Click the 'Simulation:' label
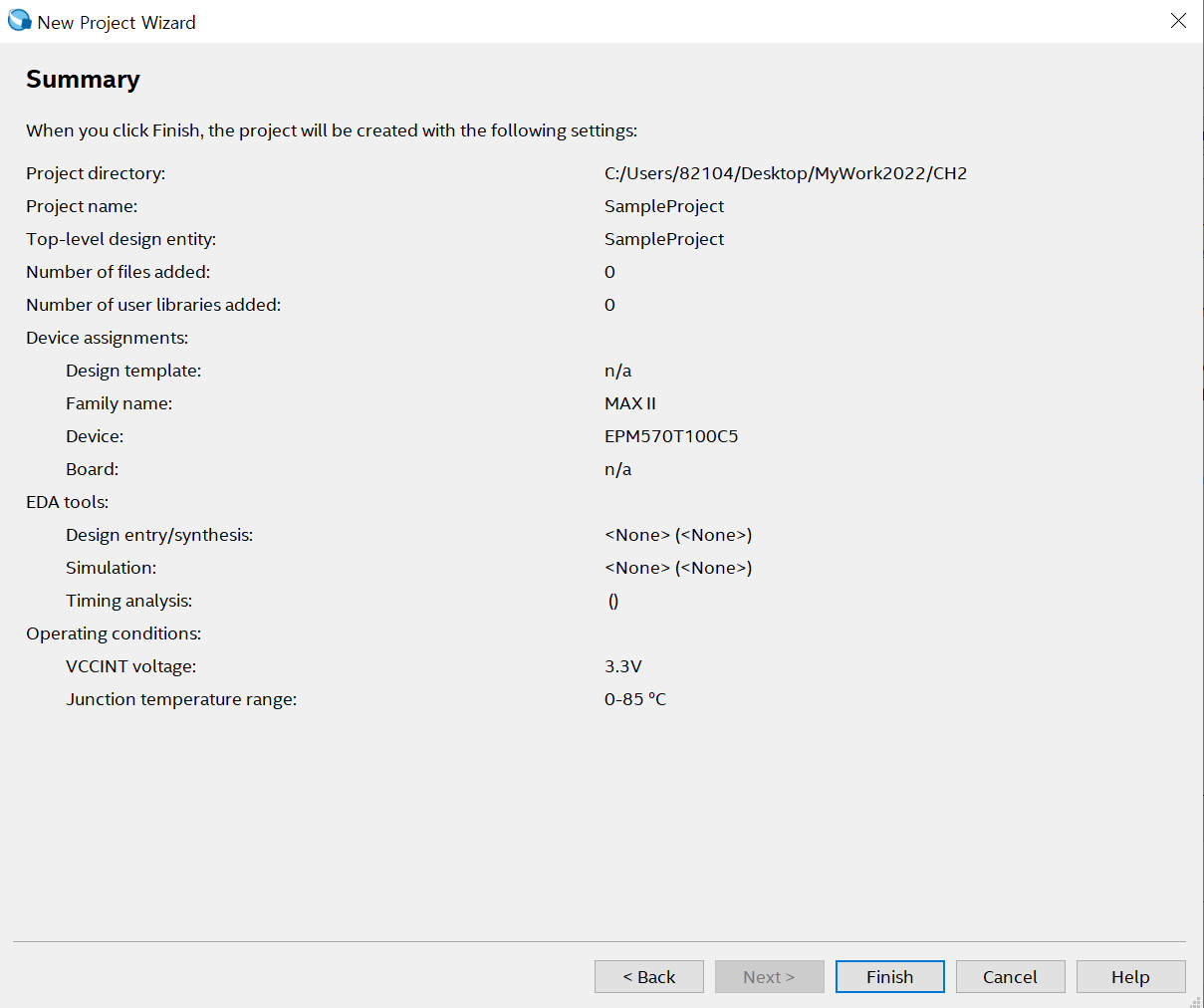This screenshot has height=1008, width=1204. 111,568
